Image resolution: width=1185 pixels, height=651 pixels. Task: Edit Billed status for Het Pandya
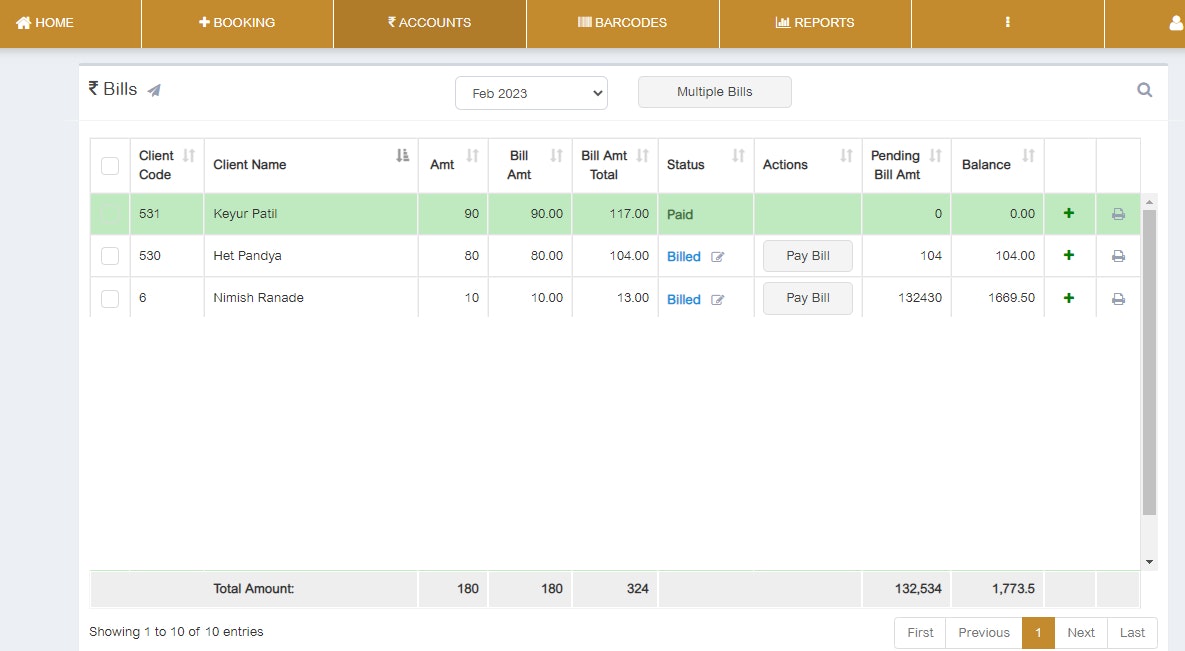[x=717, y=257]
